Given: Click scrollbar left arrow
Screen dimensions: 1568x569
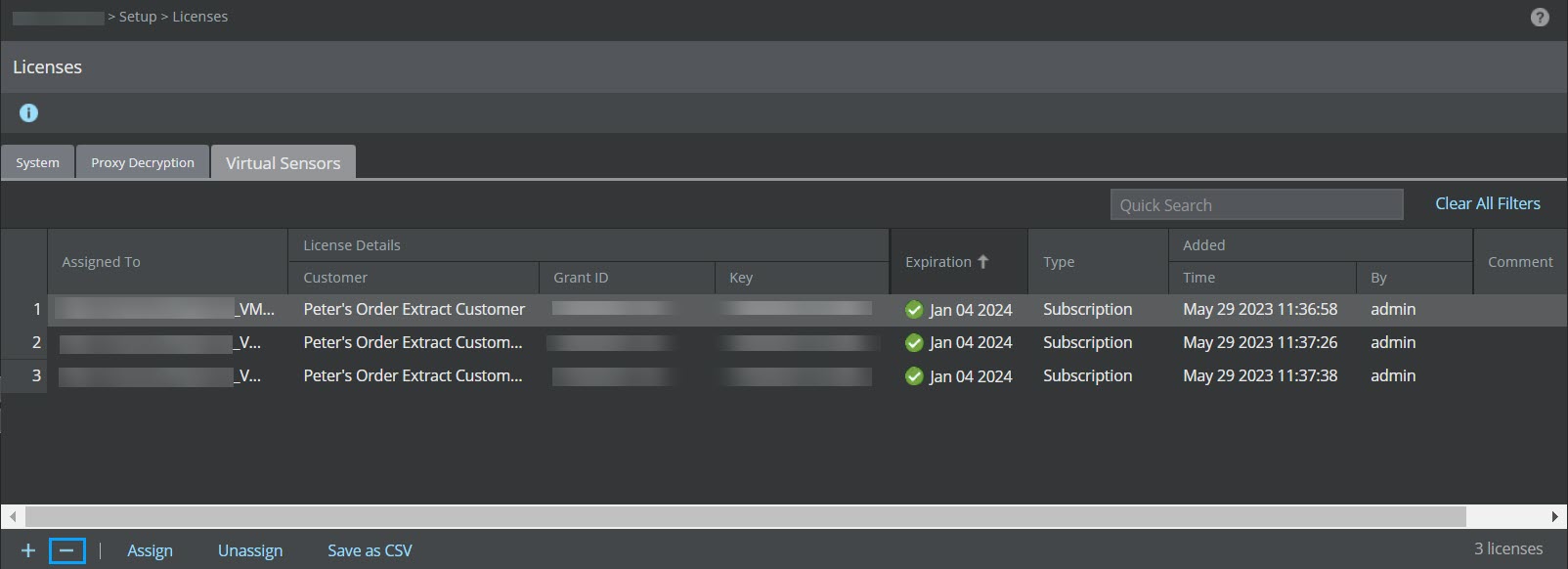Looking at the screenshot, I should coord(13,516).
